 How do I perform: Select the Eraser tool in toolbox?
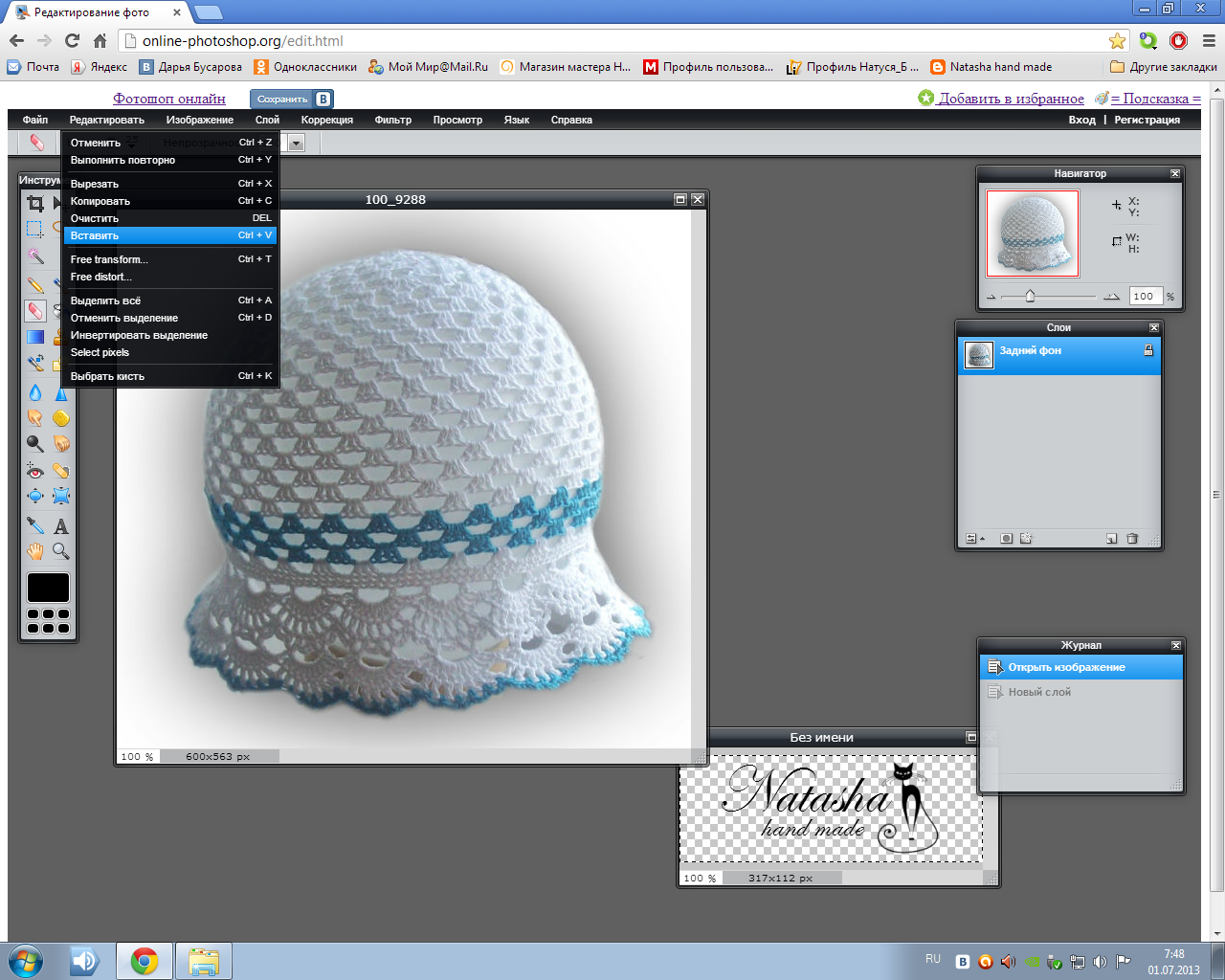pyautogui.click(x=35, y=311)
